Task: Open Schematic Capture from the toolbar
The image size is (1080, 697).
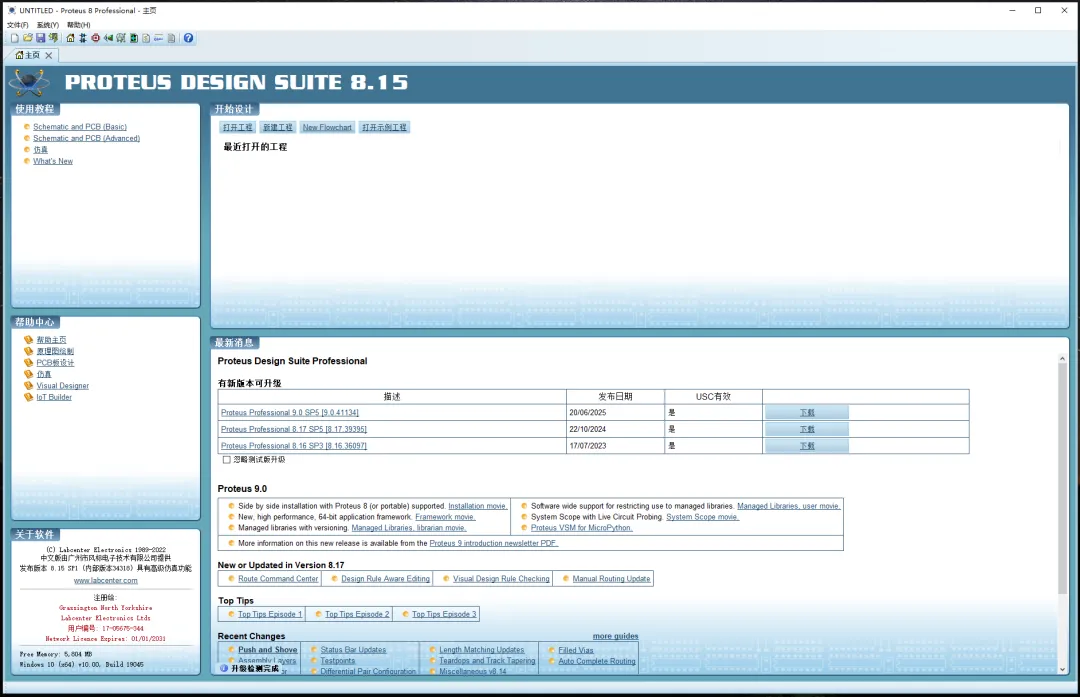Action: pyautogui.click(x=83, y=39)
